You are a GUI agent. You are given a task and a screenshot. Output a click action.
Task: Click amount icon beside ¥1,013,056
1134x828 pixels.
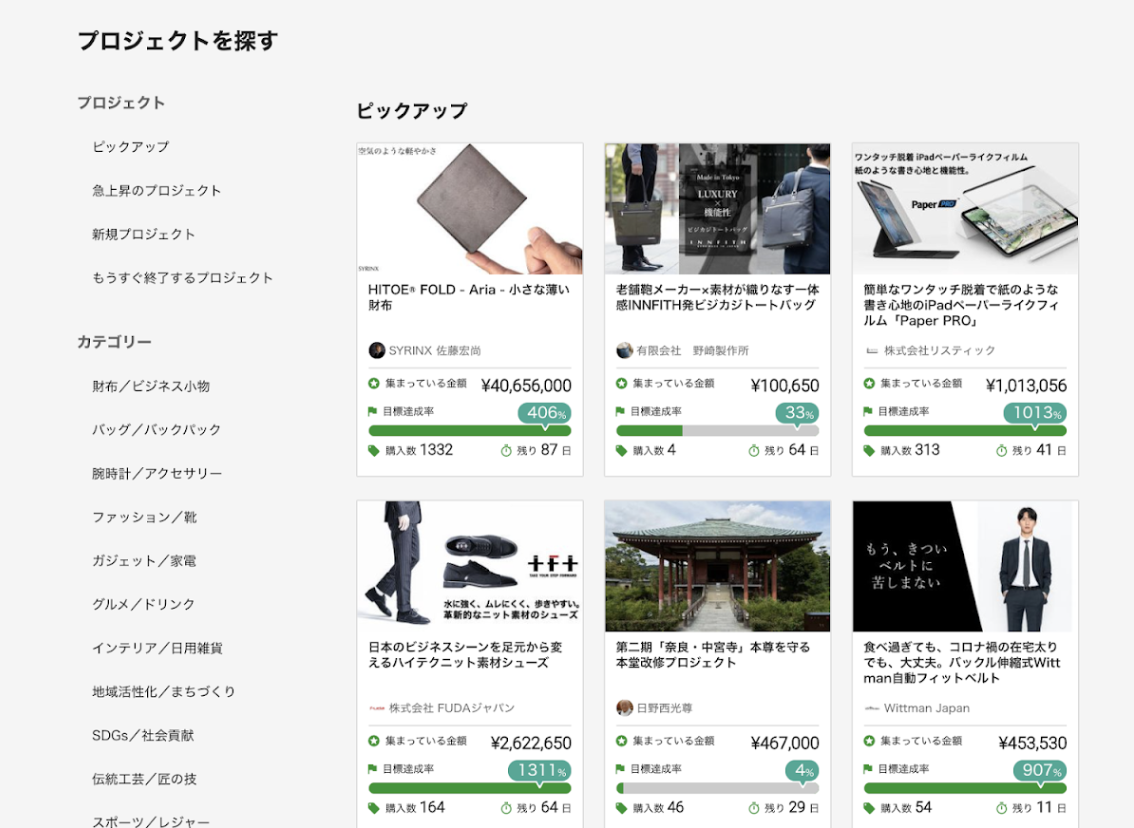tap(869, 383)
